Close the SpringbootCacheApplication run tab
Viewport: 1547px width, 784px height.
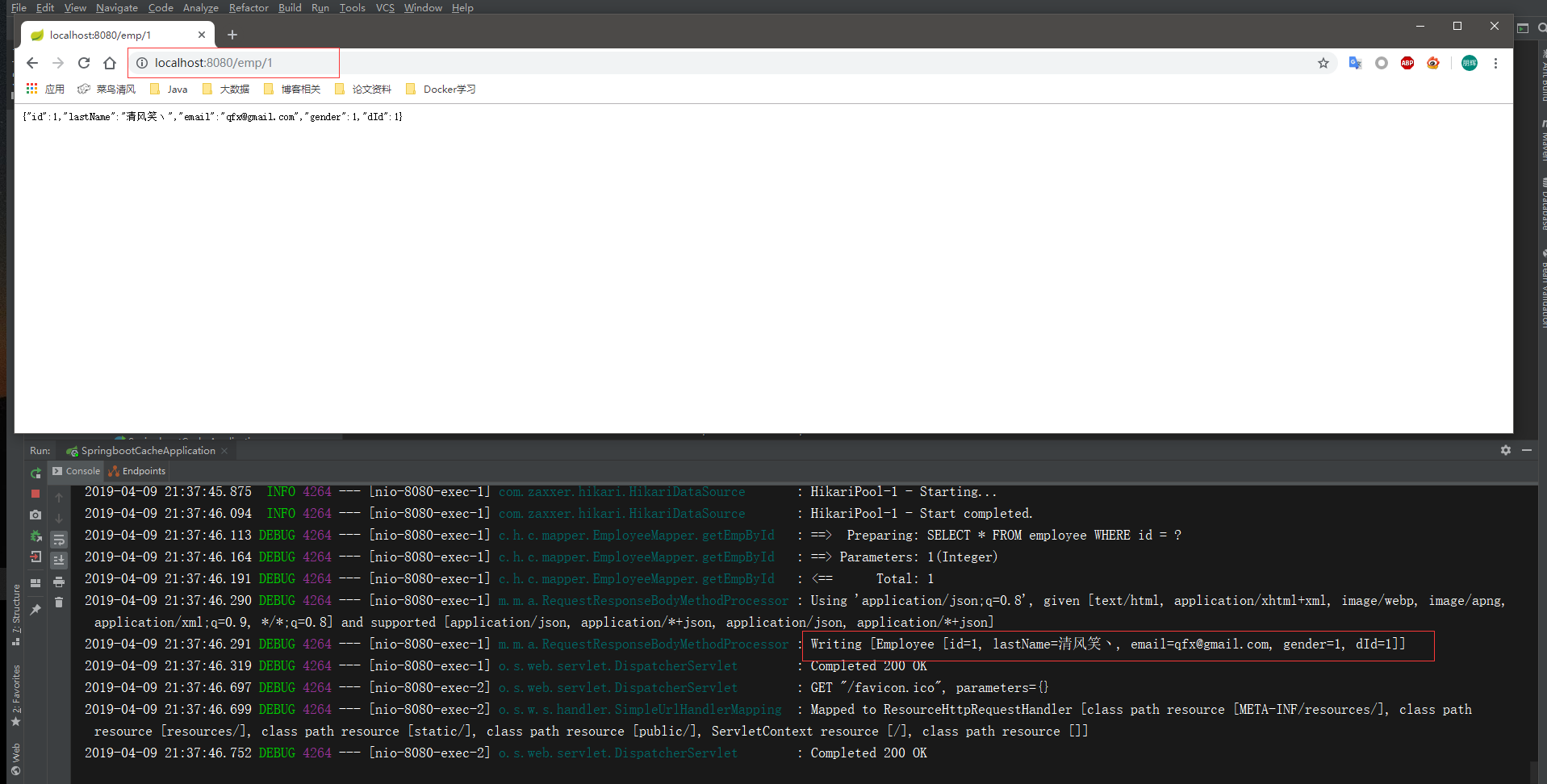click(x=224, y=451)
